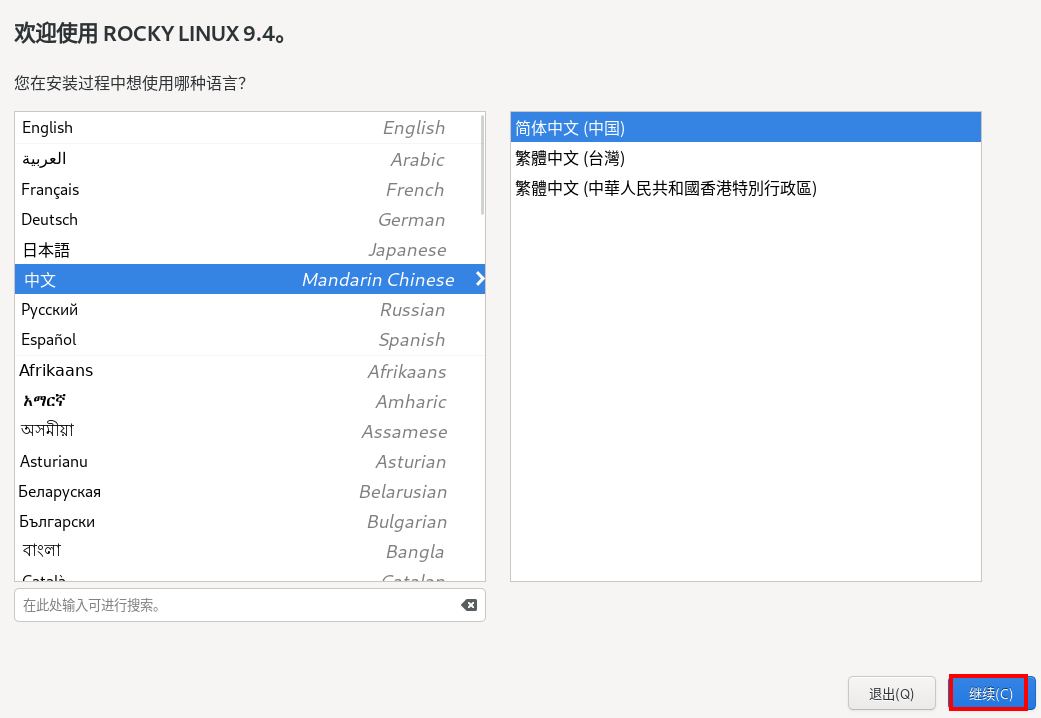This screenshot has height=718, width=1041.
Task: Select 繁體中文 (台灣) locale
Action: [x=746, y=158]
